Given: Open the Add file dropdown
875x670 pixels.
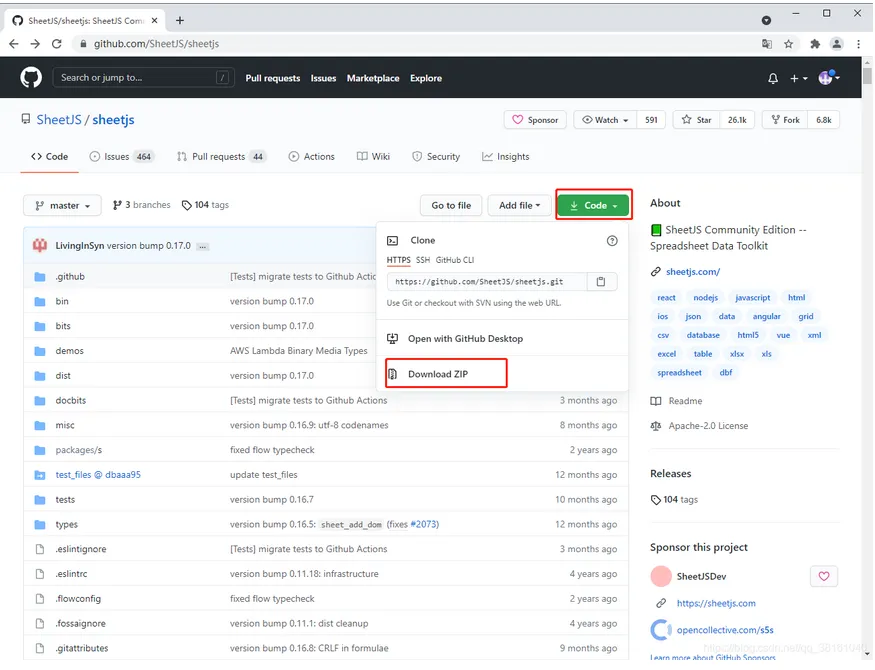Looking at the screenshot, I should click(x=520, y=205).
